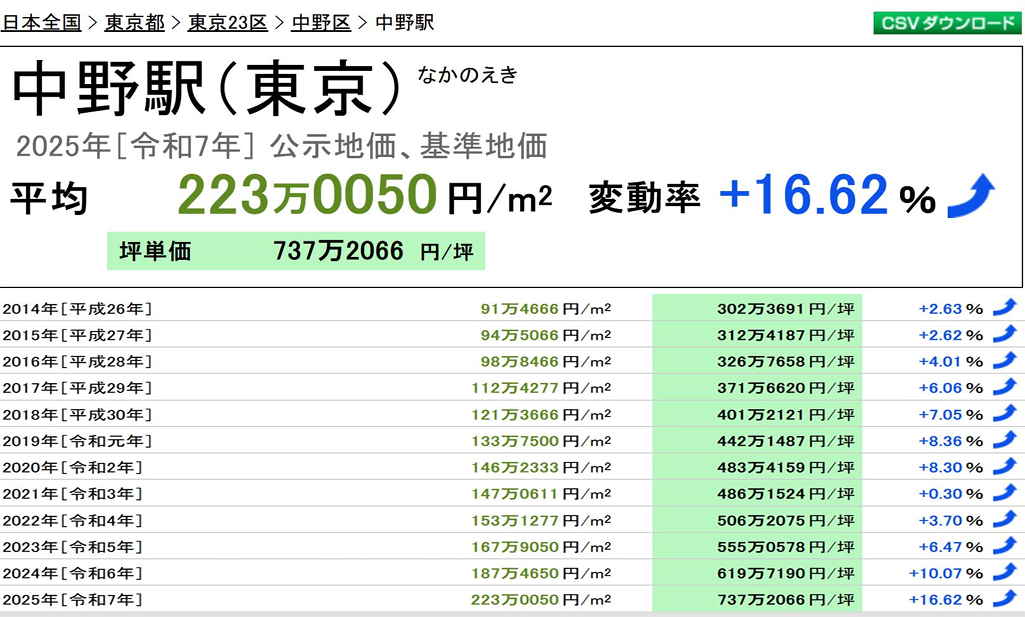
Task: Click the 442万1487 円/坪 cell
Action: tap(757, 441)
